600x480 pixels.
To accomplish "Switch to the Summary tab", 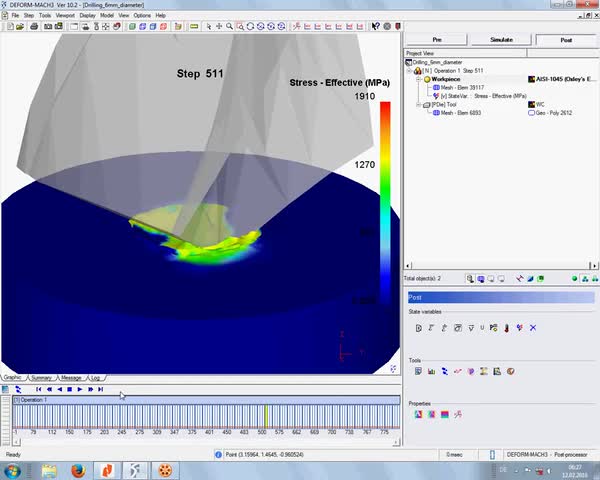I will coord(41,378).
